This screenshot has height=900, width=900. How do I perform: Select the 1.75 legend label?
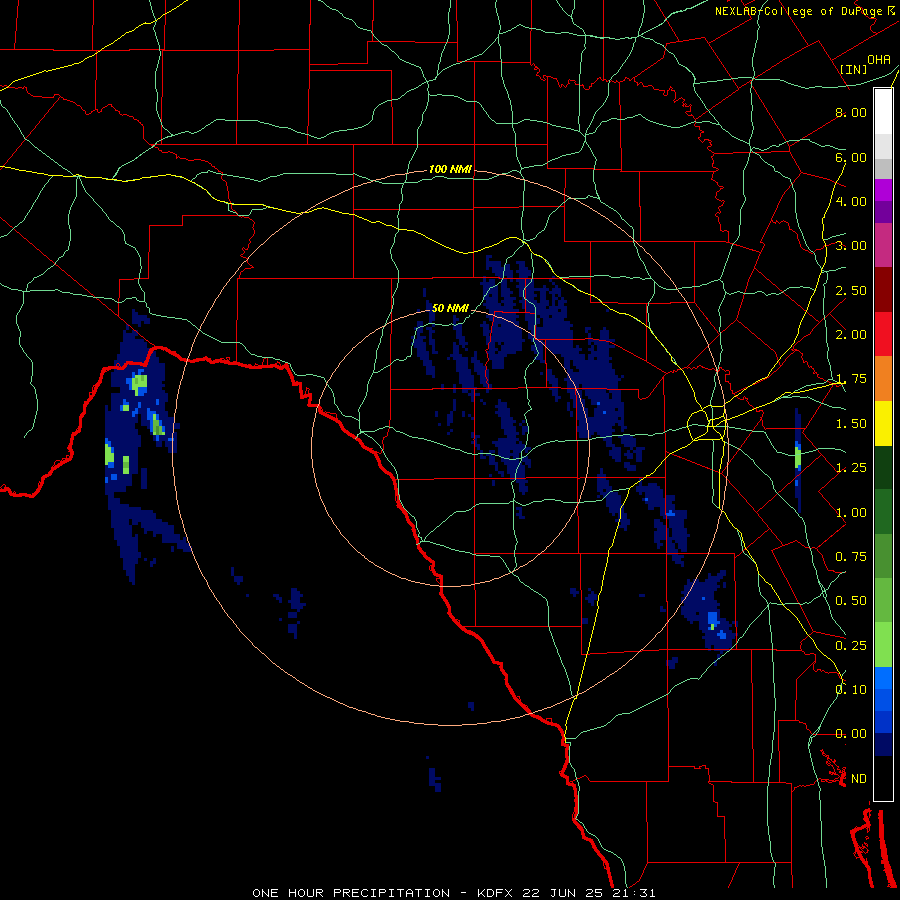pos(851,379)
